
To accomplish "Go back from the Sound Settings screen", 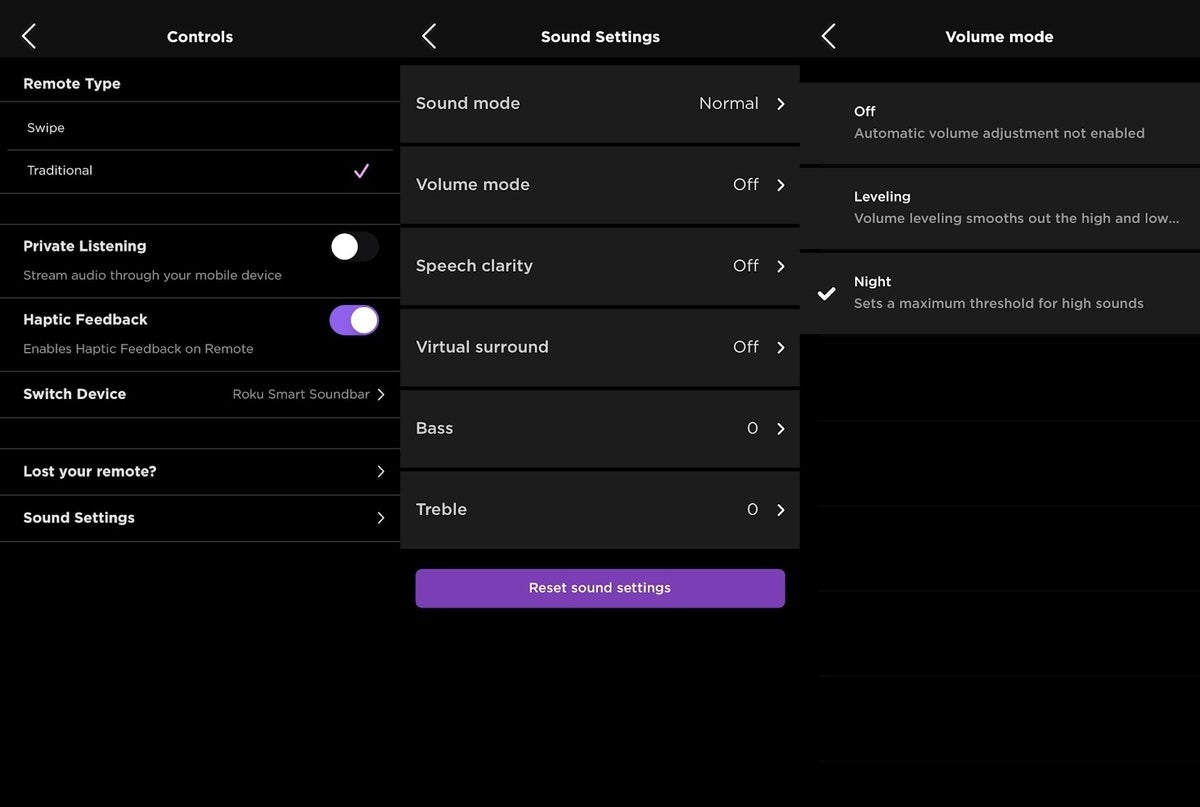I will (429, 37).
